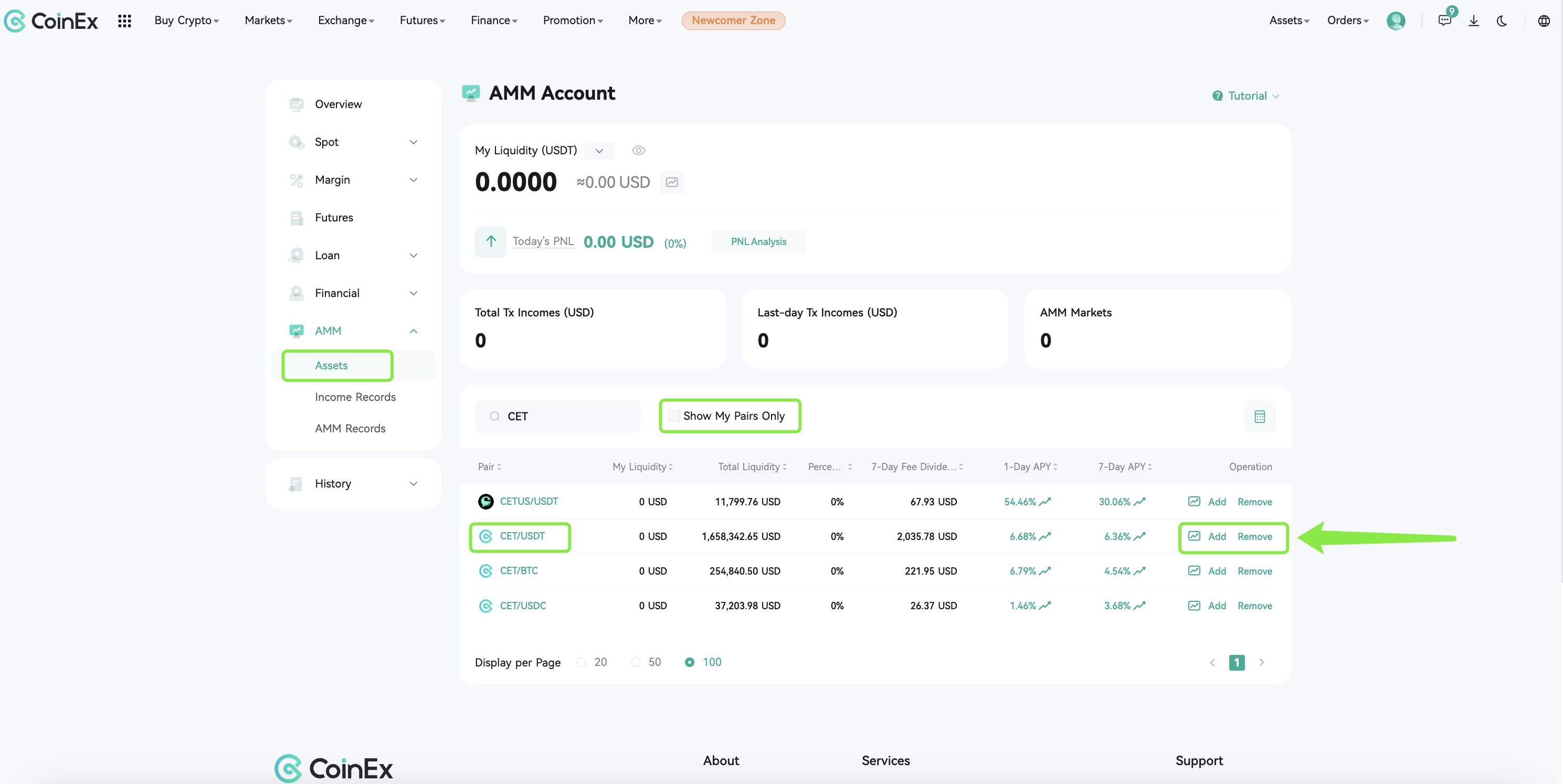
Task: Open the CET/USDC pair link
Action: [x=522, y=606]
